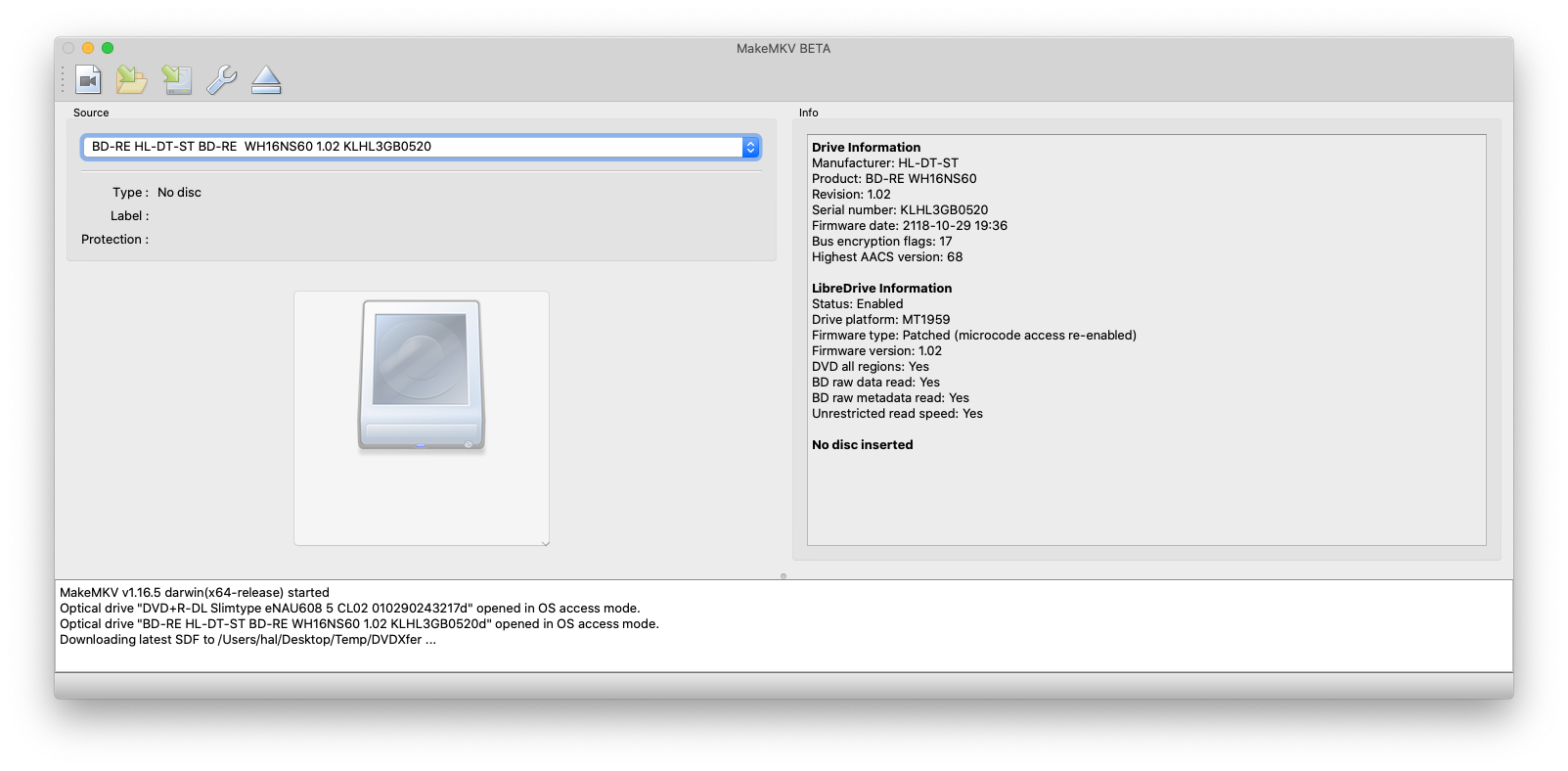Click 'Downloading latest SDF' log line
The height and width of the screenshot is (771, 1568).
(247, 640)
